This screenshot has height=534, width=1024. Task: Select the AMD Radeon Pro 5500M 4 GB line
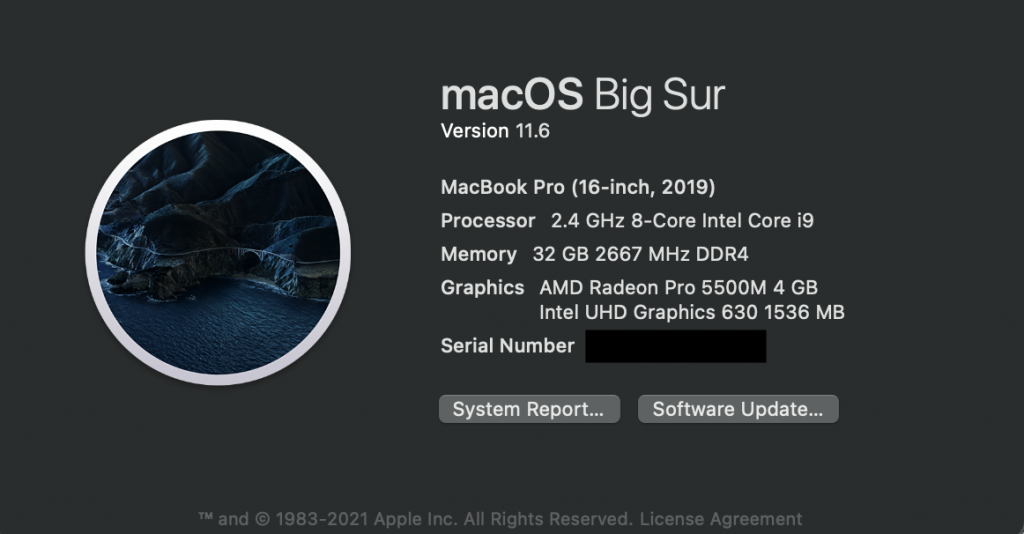[679, 287]
